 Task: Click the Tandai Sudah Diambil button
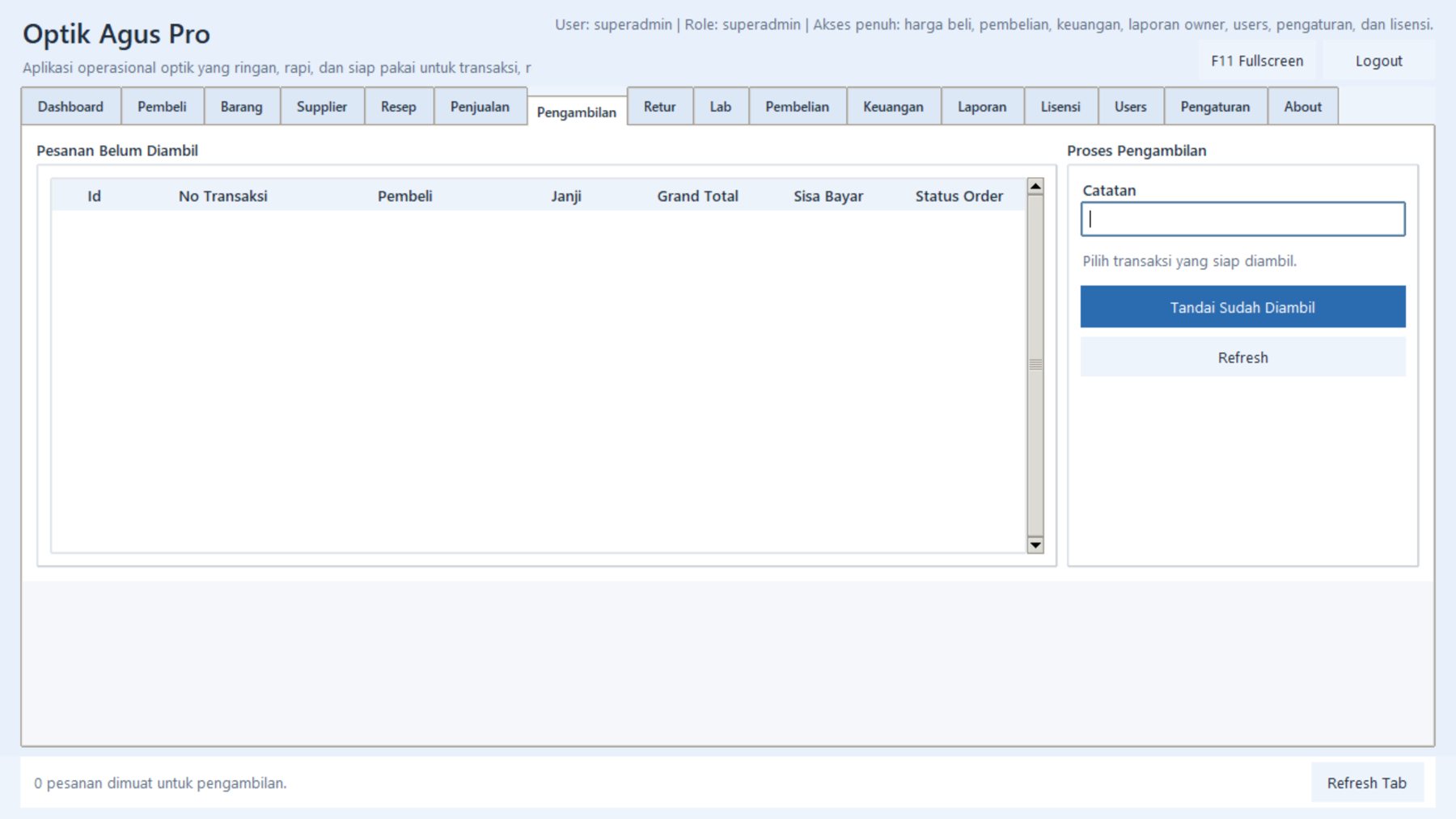[1242, 307]
